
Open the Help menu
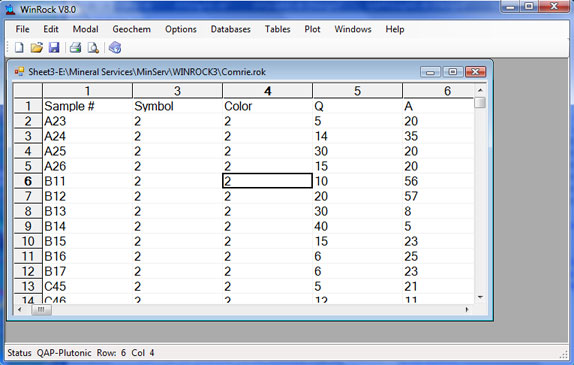(x=395, y=29)
